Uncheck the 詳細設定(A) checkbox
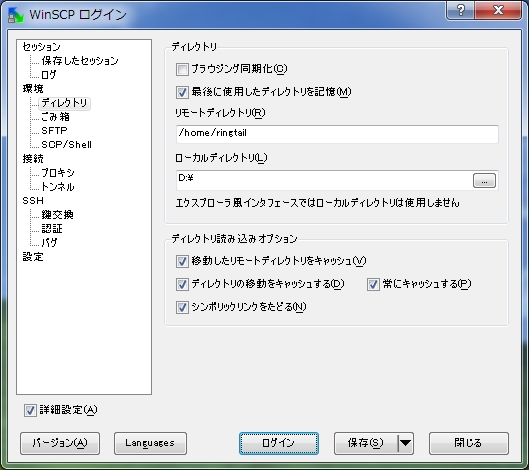 coord(30,410)
